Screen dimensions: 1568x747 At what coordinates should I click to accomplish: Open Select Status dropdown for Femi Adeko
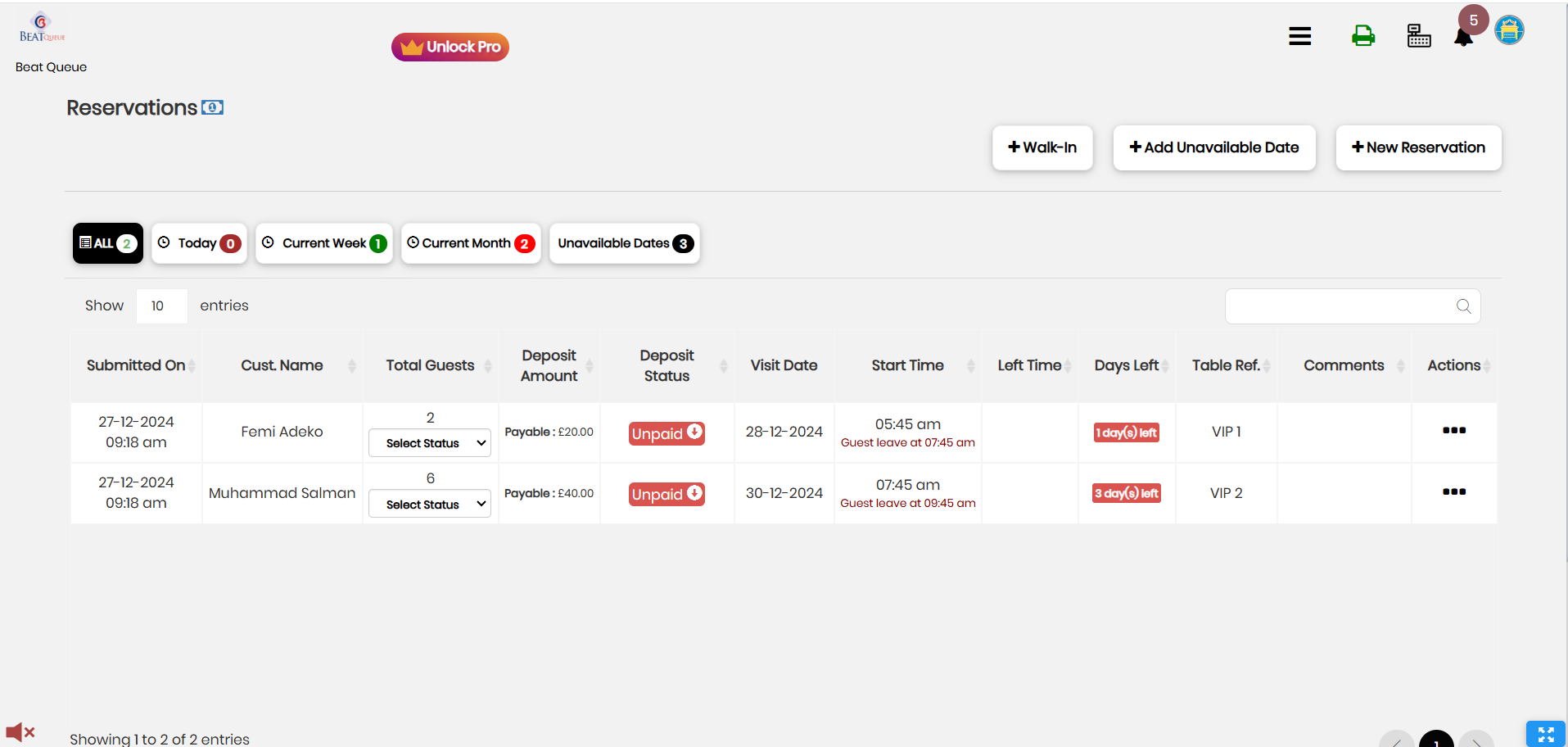[430, 443]
